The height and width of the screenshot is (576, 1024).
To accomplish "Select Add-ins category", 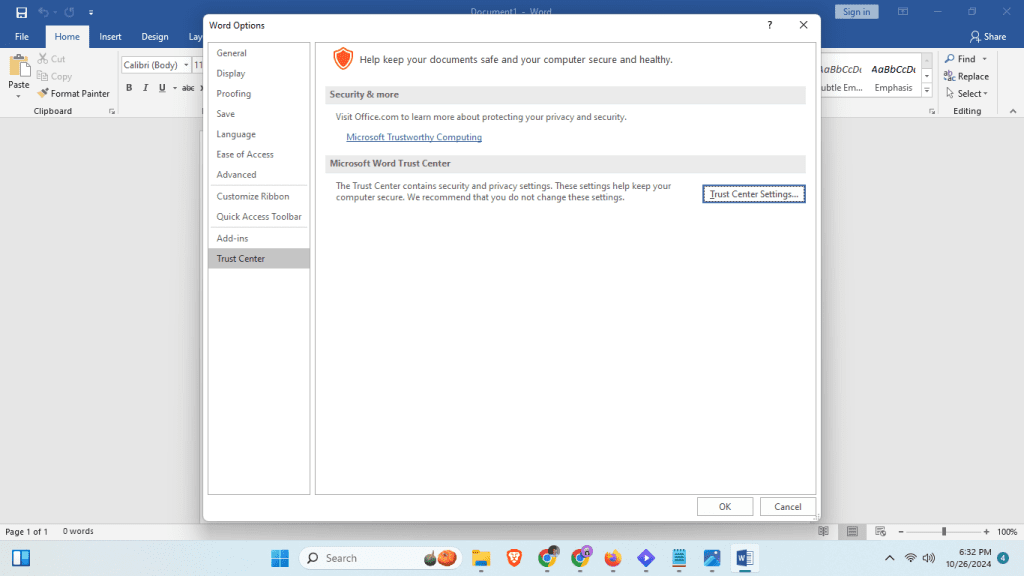I will tap(259, 238).
